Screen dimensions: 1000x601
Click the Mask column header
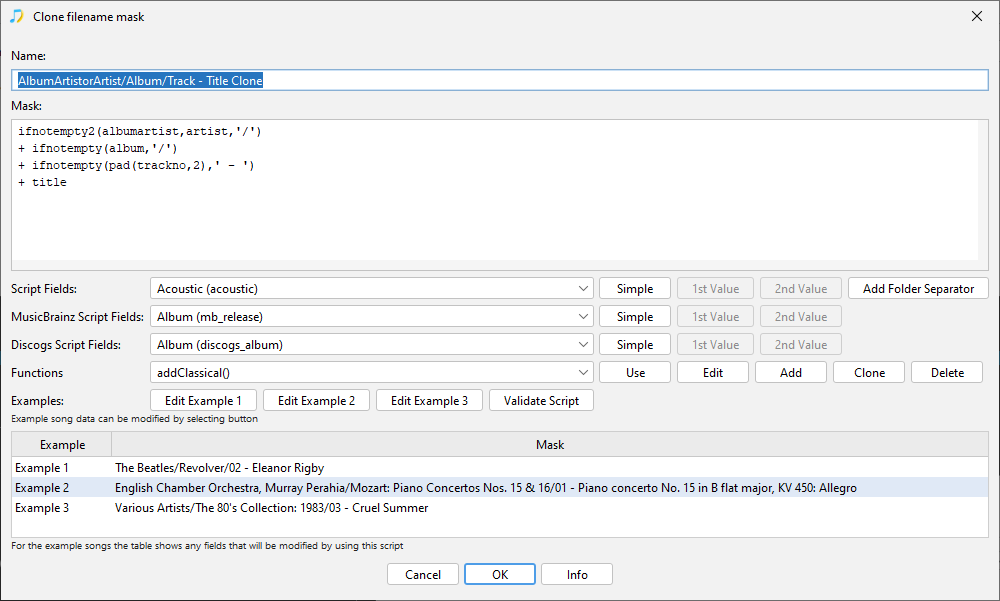click(549, 445)
